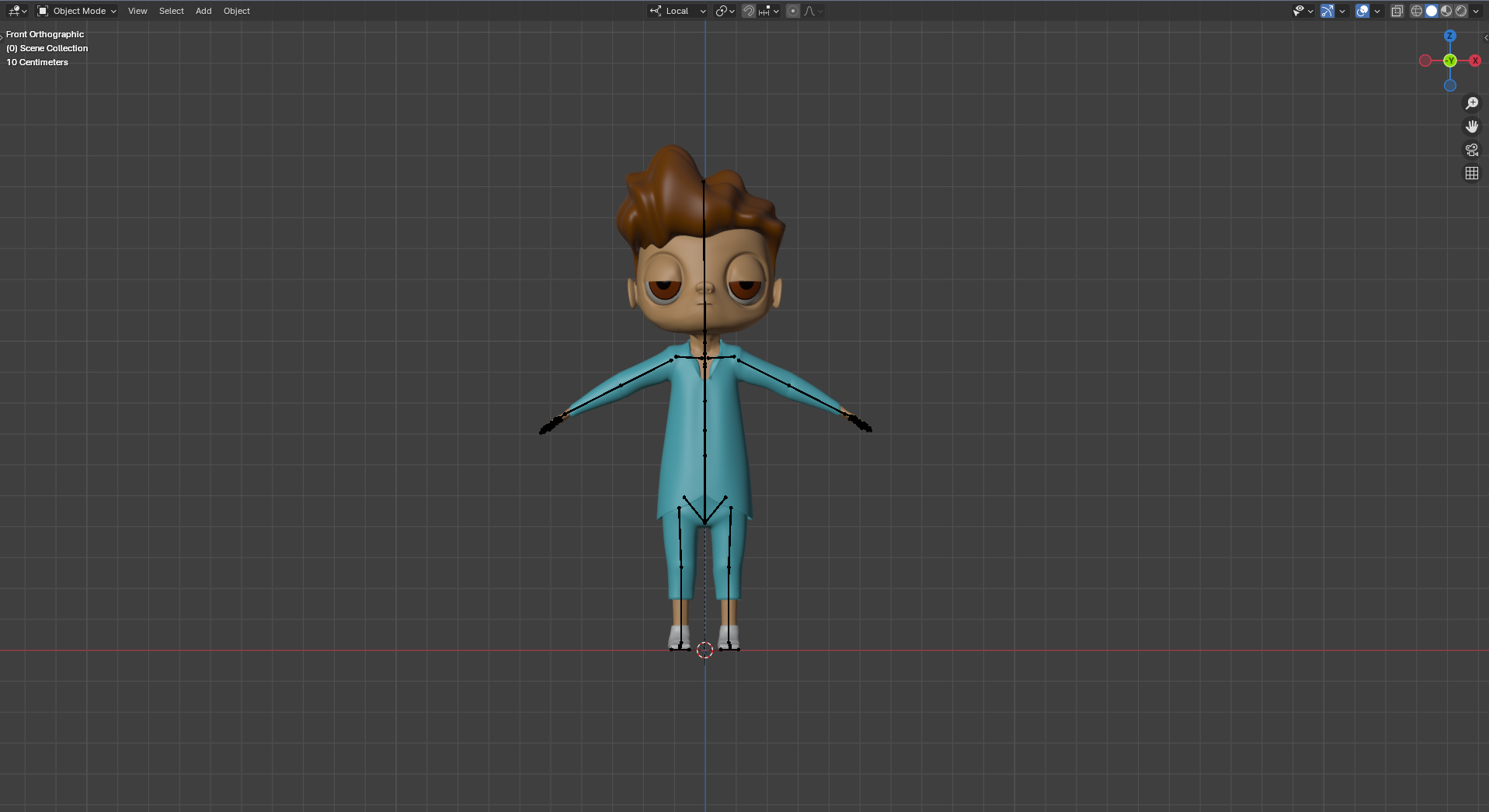Open the Add menu
Image resolution: width=1489 pixels, height=812 pixels.
[204, 11]
